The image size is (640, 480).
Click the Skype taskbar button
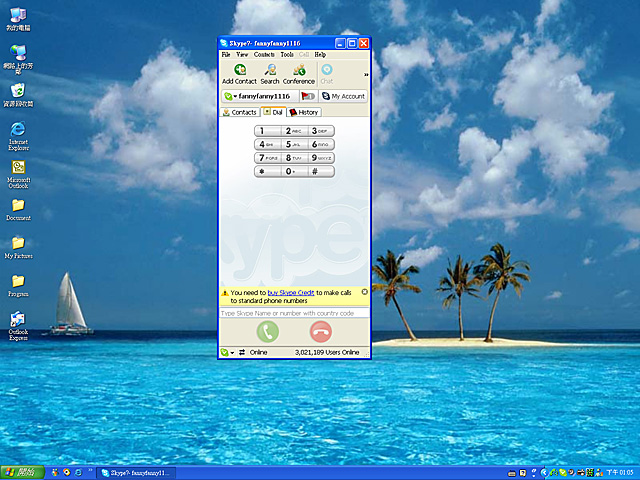pyautogui.click(x=137, y=473)
